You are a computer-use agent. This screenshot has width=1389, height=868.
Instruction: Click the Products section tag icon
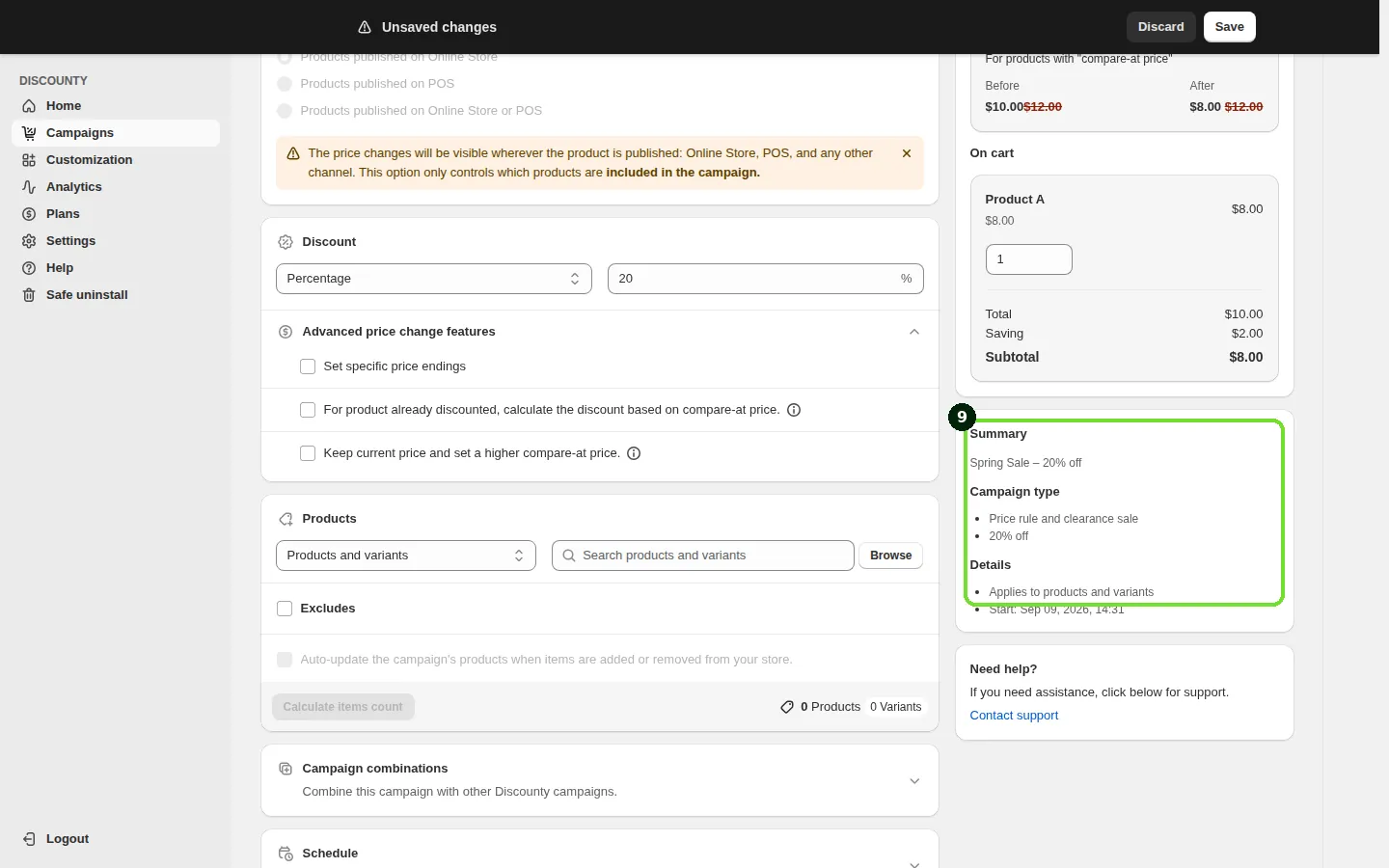[286, 519]
